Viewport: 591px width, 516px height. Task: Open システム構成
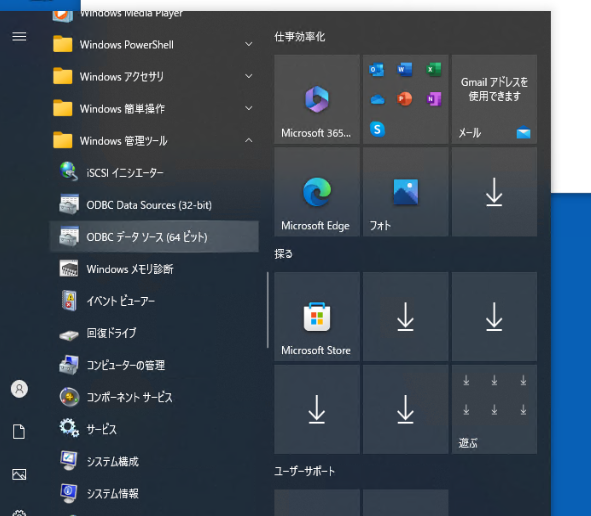point(154,461)
